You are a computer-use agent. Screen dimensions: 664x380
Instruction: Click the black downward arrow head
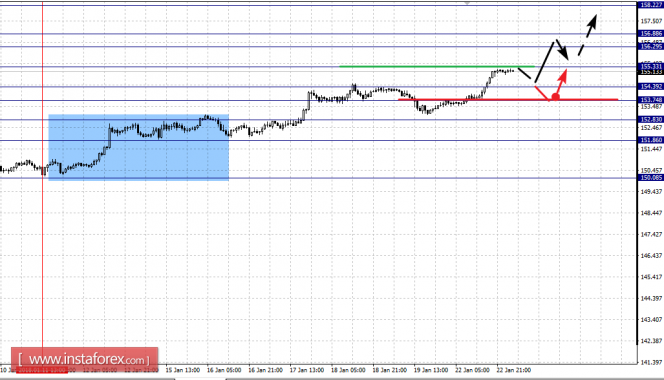coord(564,53)
